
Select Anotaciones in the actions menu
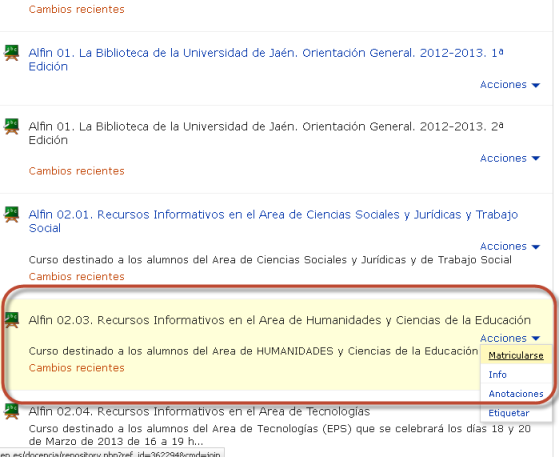tap(516, 394)
